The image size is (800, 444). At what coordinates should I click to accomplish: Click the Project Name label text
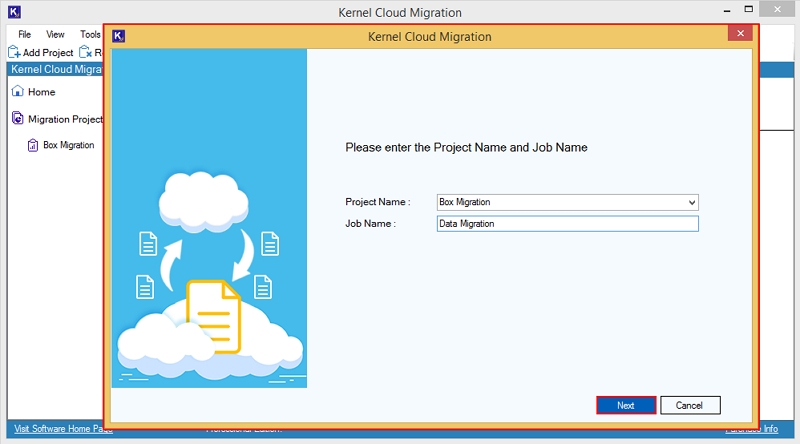(378, 202)
